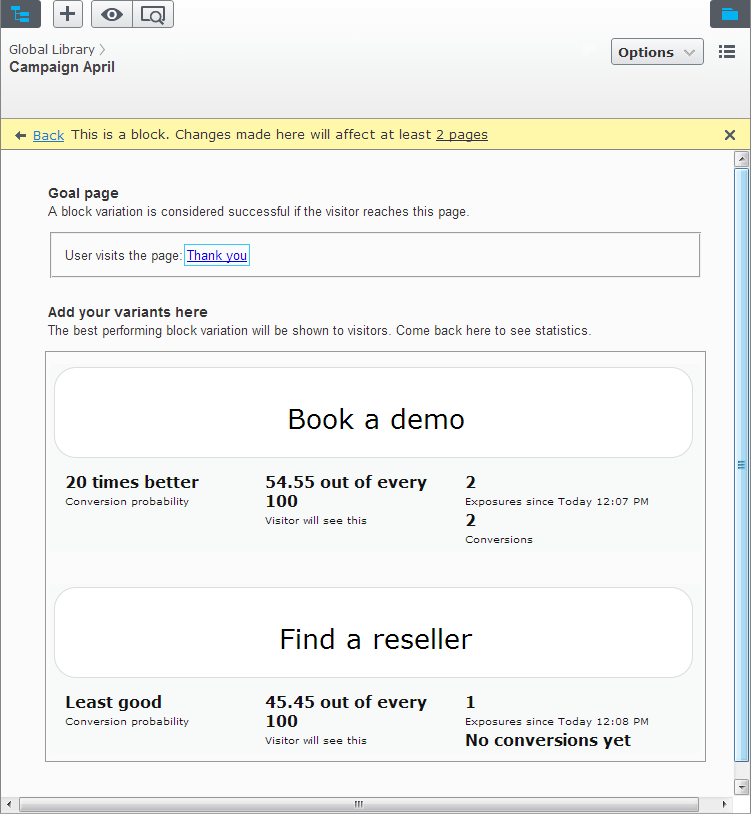The image size is (751, 814).
Task: Click the horizontal scrollbar thumb
Action: pos(359,805)
